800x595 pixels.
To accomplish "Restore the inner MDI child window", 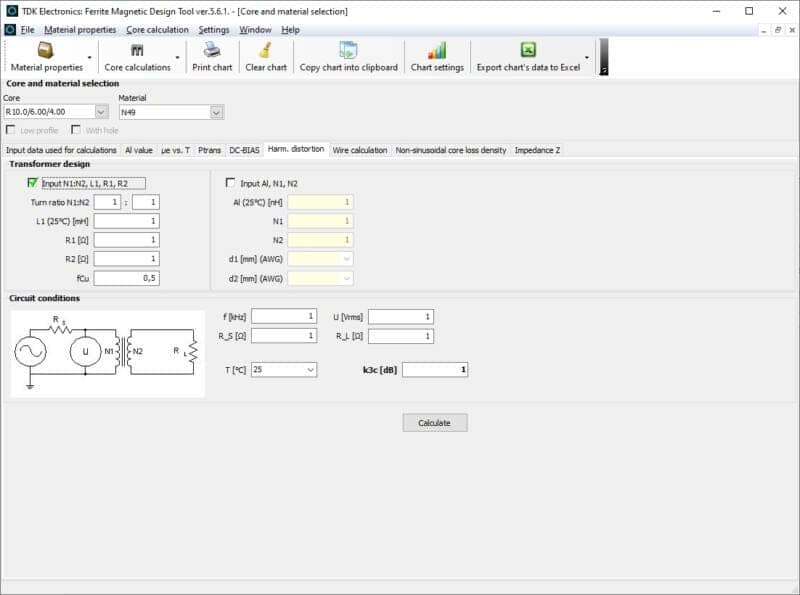I will [778, 30].
